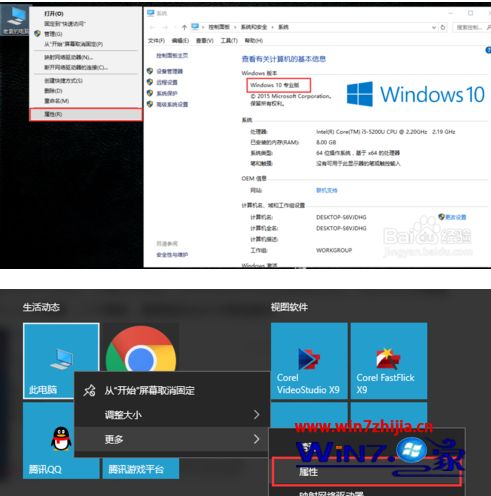Click the Windows 10 专业版 edition text
The height and width of the screenshot is (496, 491).
[275, 85]
